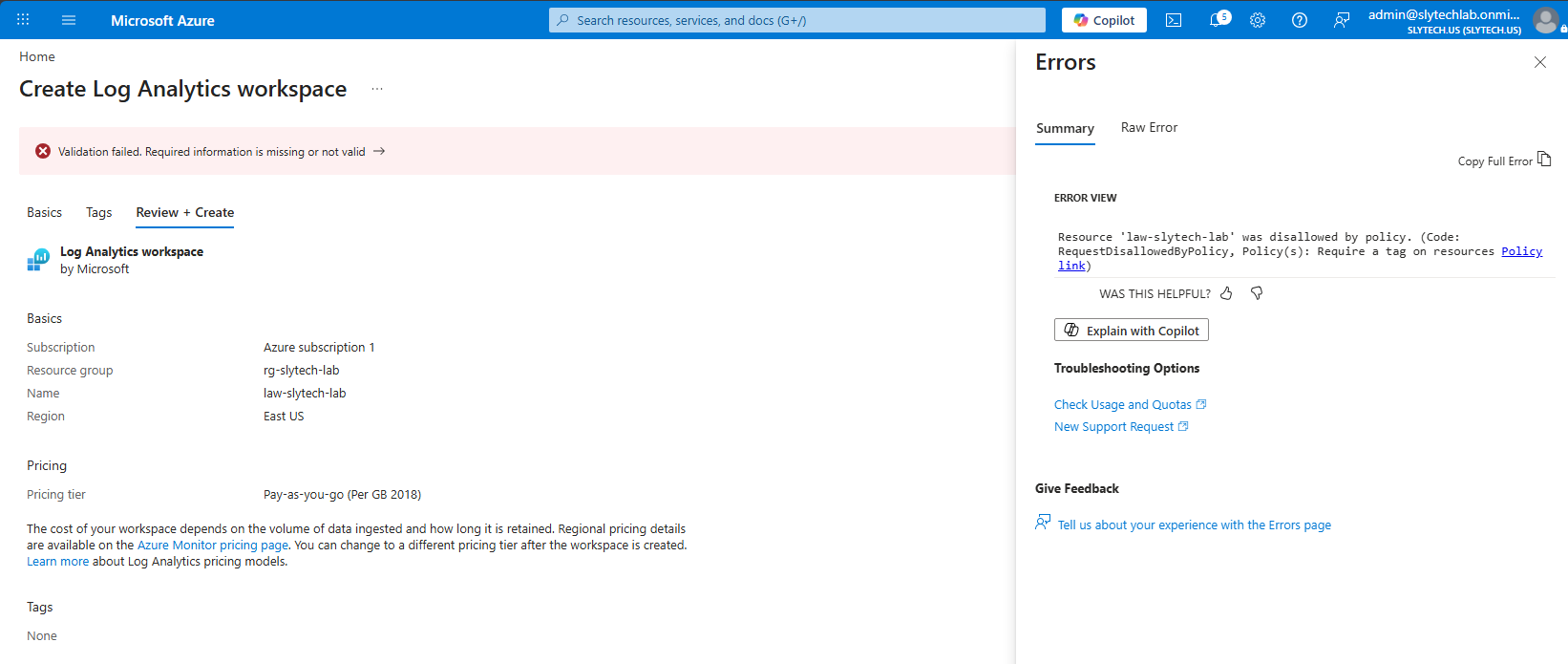Open portal settings gear

pyautogui.click(x=1258, y=20)
